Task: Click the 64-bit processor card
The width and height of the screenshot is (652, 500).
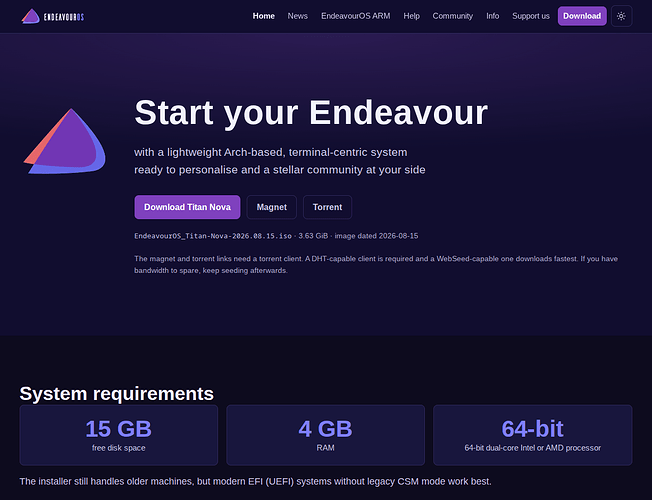Action: (x=533, y=435)
